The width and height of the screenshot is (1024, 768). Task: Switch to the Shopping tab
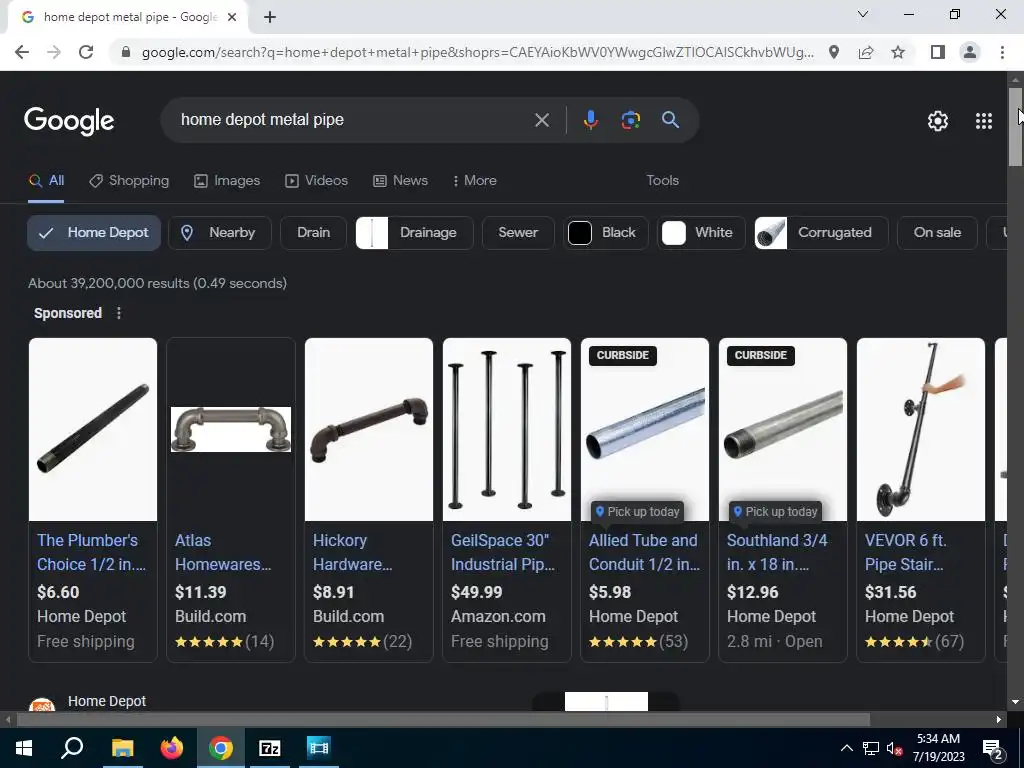[129, 181]
